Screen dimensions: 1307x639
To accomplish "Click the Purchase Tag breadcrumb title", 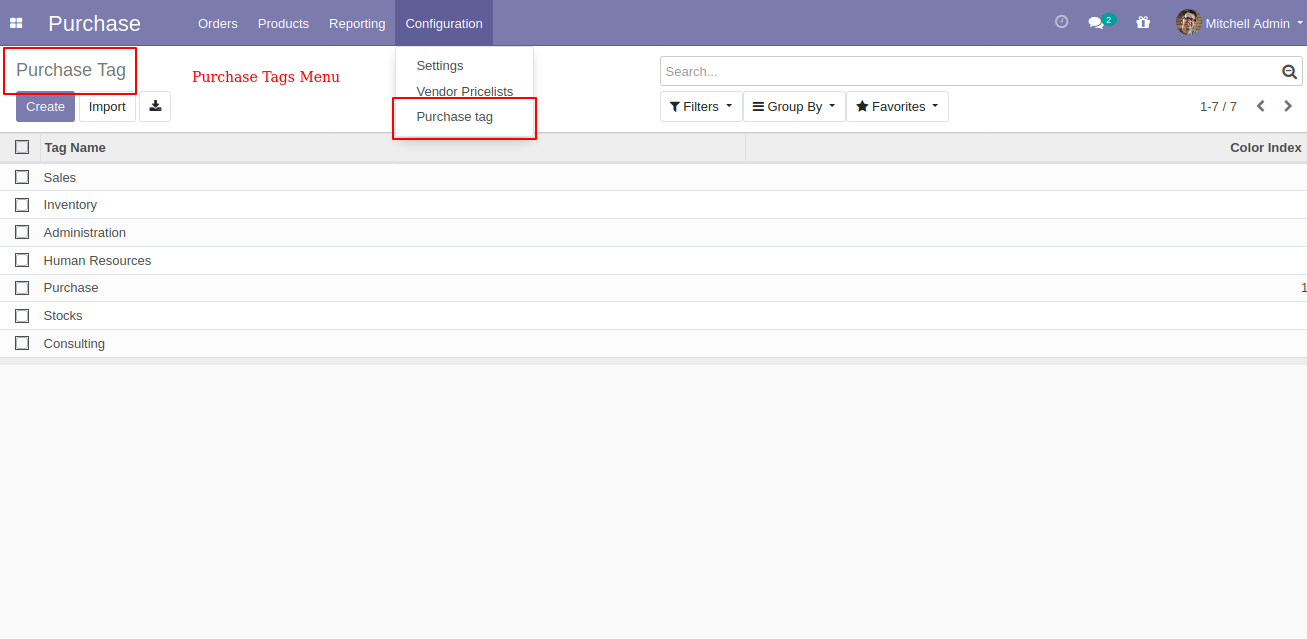I will (71, 70).
